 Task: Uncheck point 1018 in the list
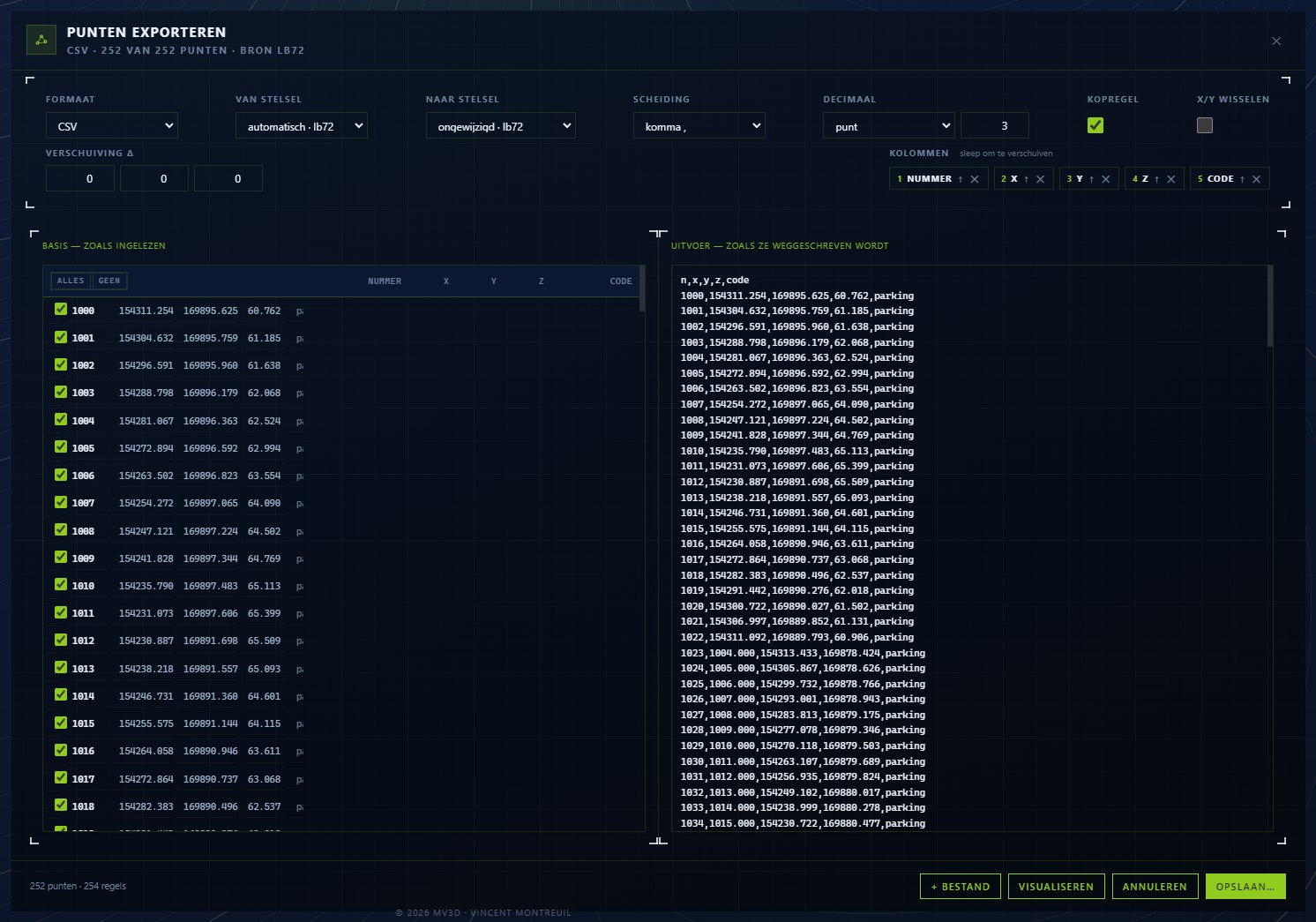[61, 806]
